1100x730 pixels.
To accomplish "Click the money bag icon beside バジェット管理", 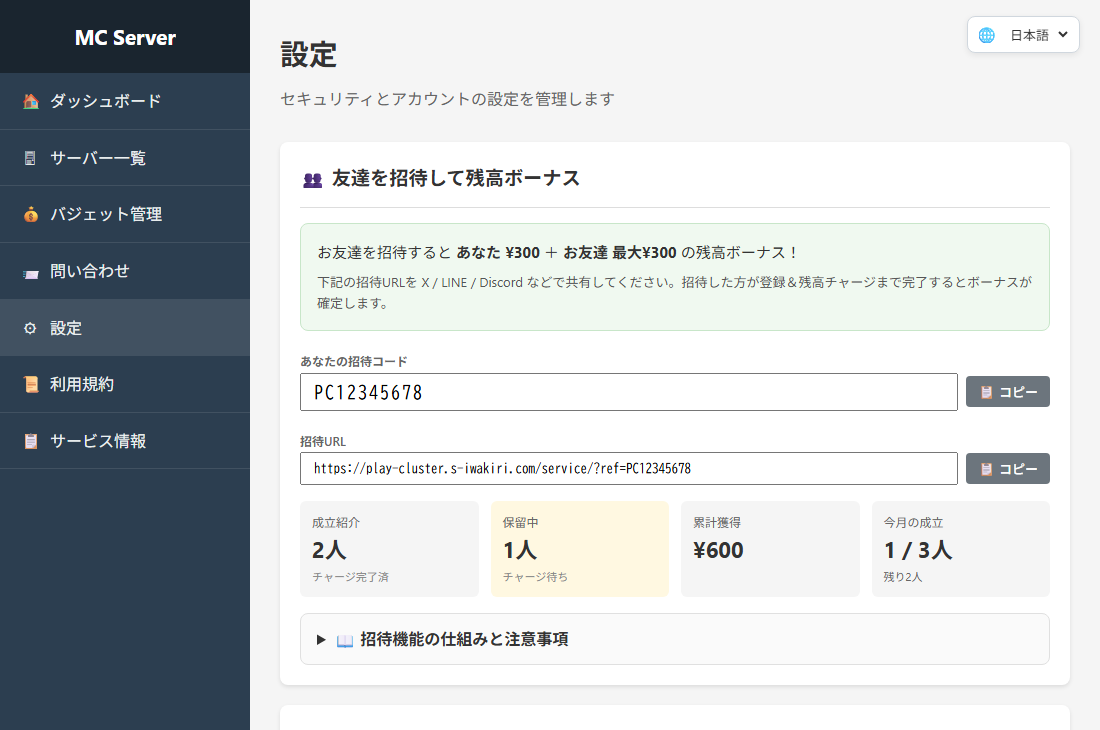I will [31, 215].
